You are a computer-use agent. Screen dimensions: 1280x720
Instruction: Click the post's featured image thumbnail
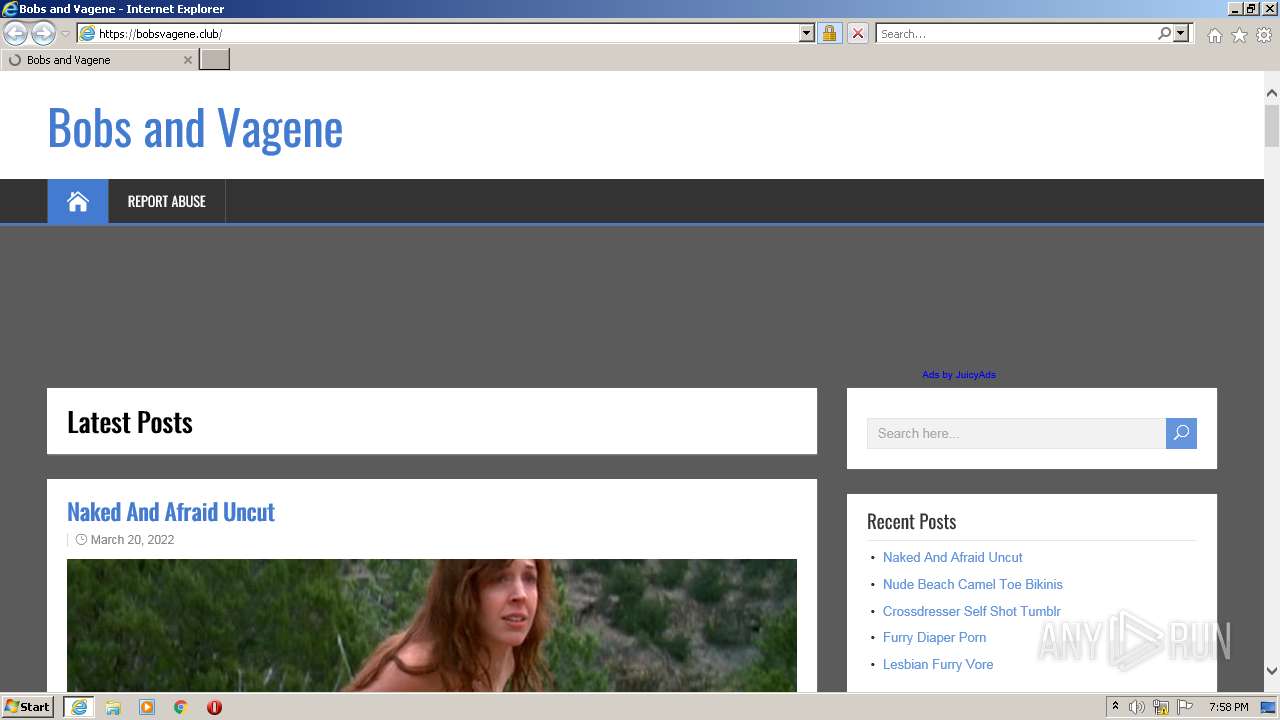[x=432, y=625]
